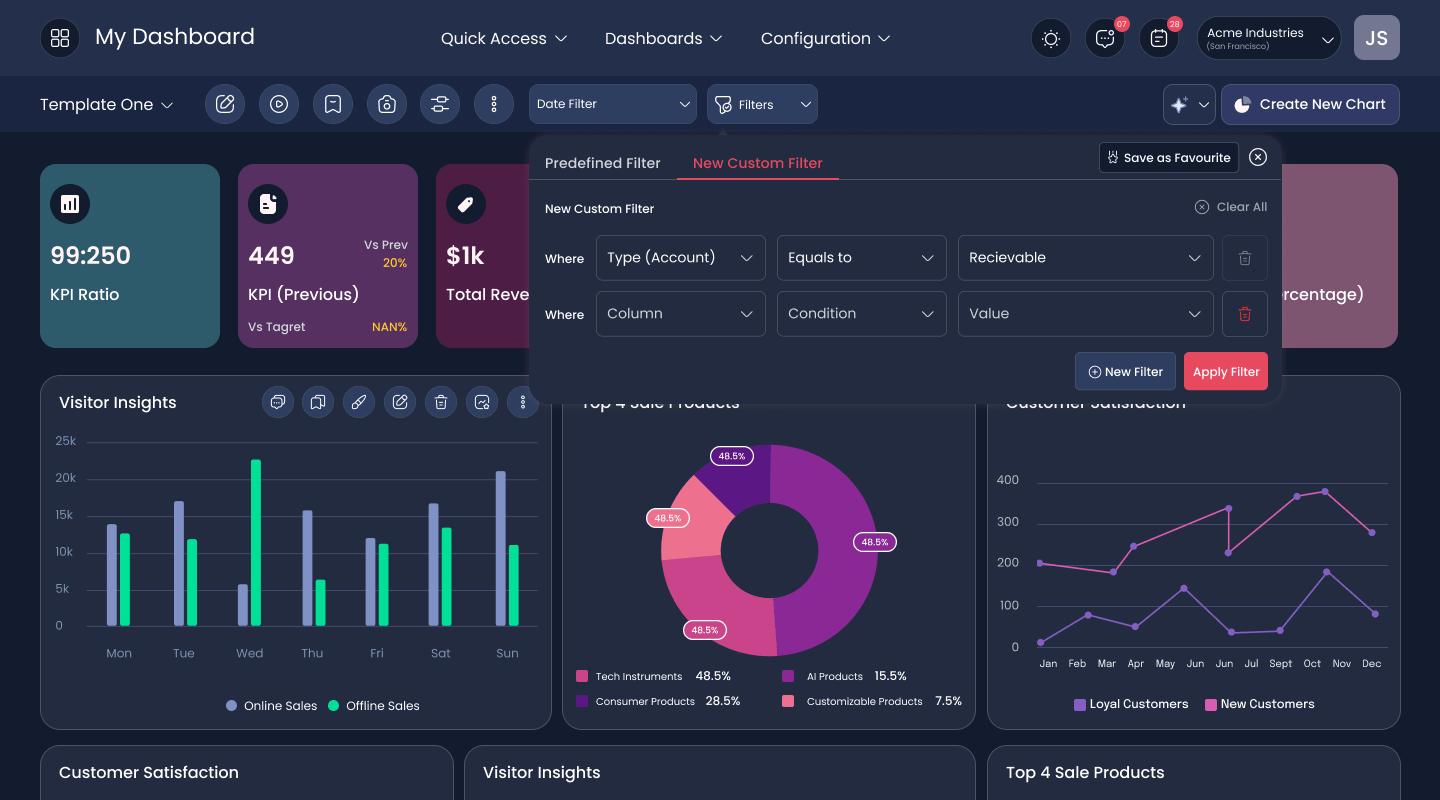
Task: Click the red delete icon on second filter row
Action: (x=1245, y=314)
